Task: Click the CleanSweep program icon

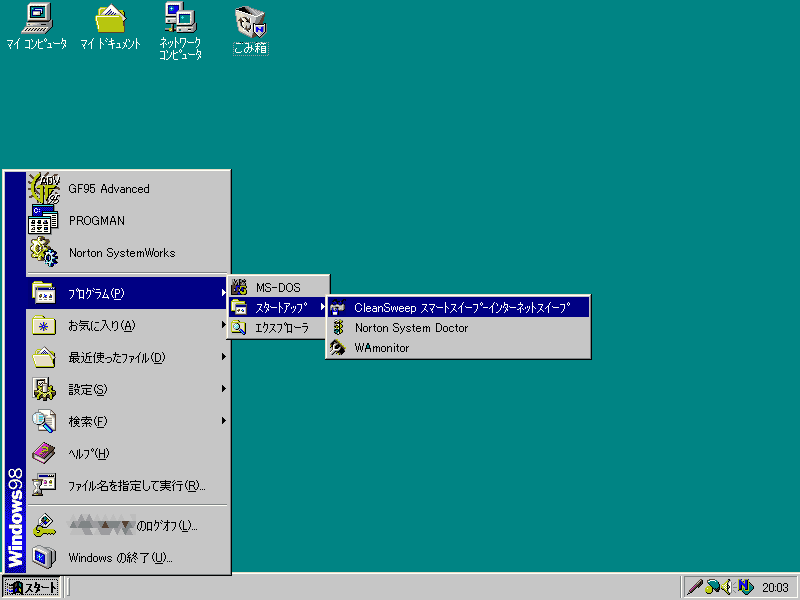Action: tap(338, 307)
